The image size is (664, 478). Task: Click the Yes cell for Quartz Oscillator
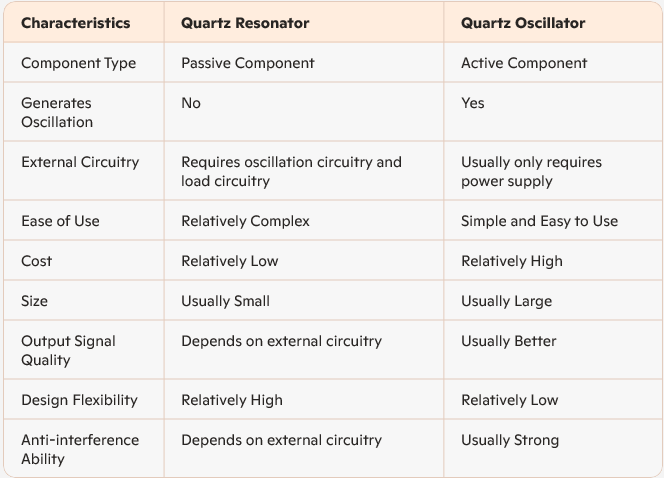point(473,103)
